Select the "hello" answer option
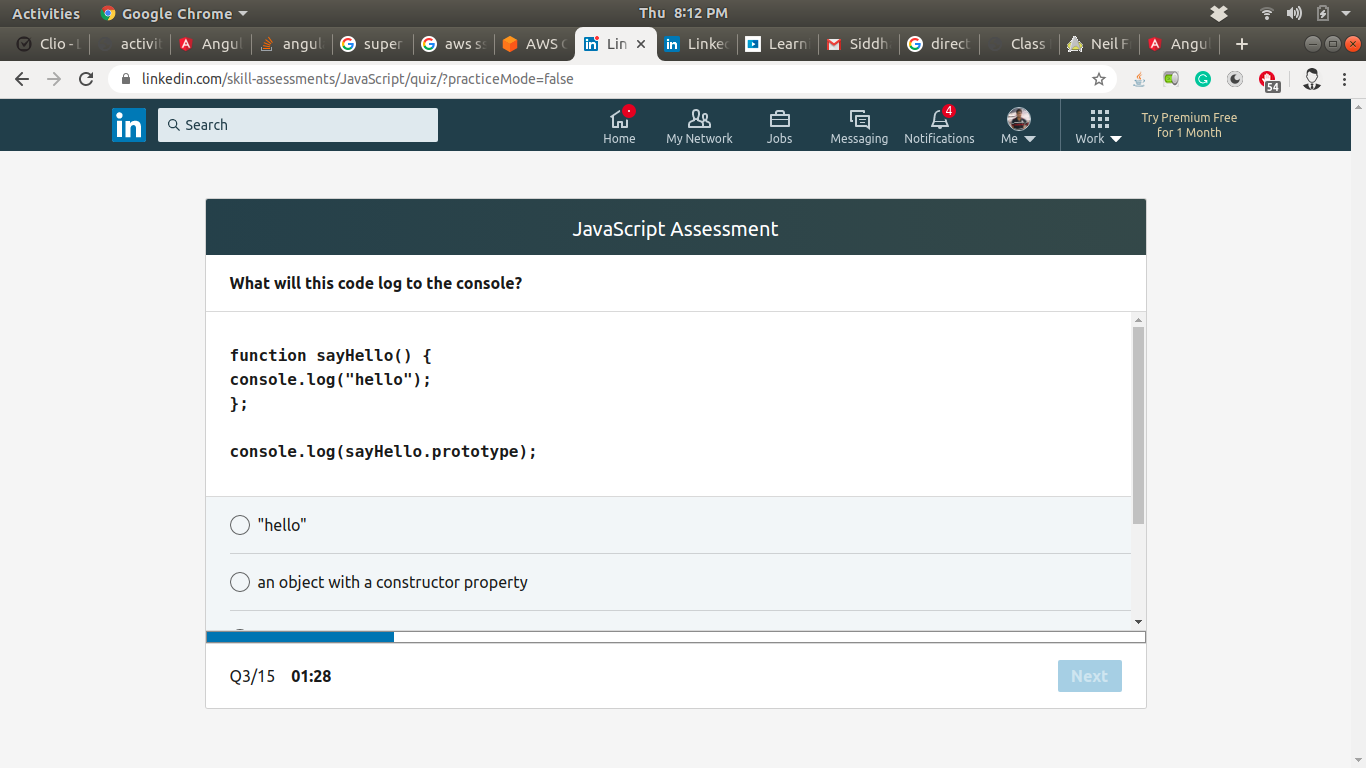Viewport: 1366px width, 768px height. click(x=240, y=525)
